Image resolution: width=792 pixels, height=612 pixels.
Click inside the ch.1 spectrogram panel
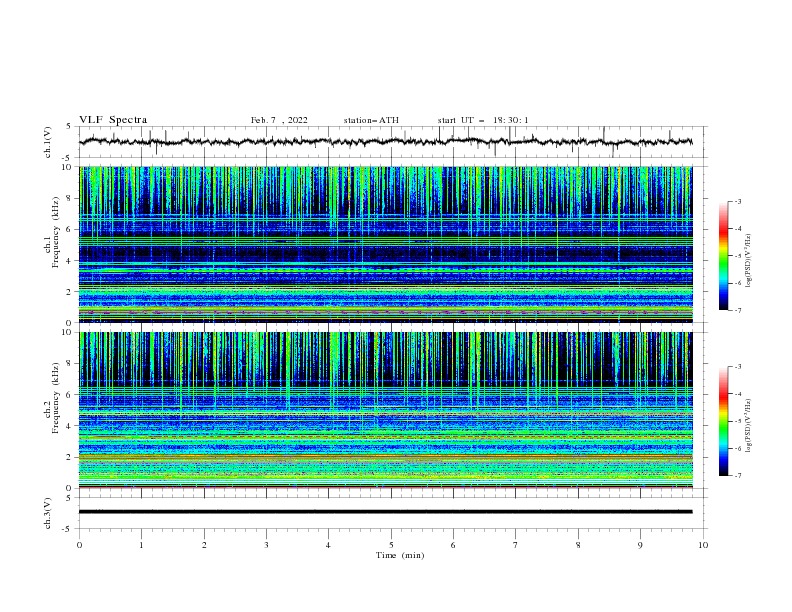[386, 244]
